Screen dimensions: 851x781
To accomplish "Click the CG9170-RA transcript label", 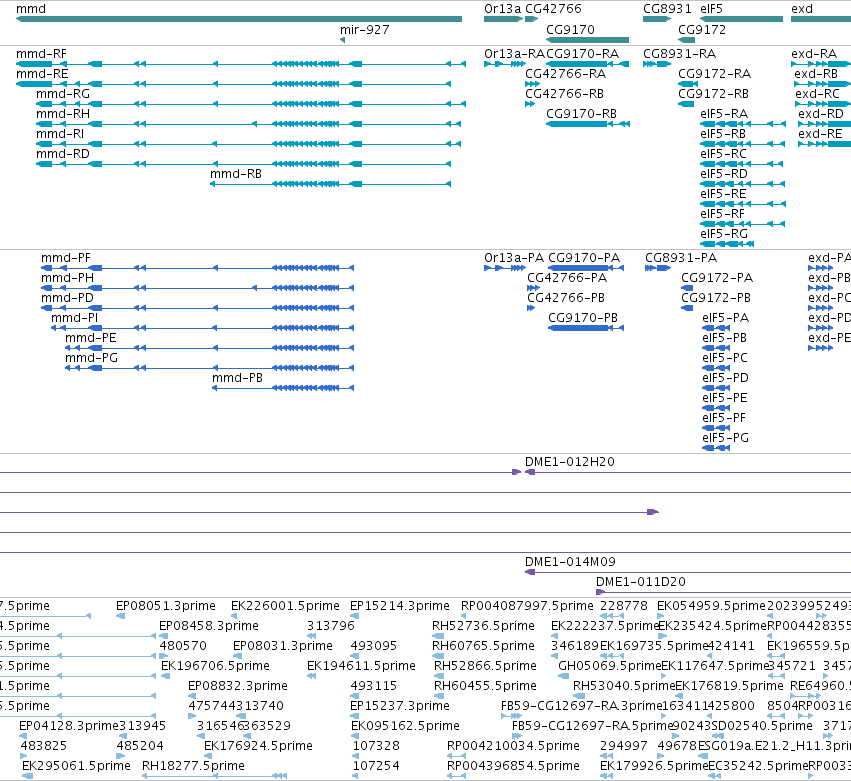I will pyautogui.click(x=582, y=54).
